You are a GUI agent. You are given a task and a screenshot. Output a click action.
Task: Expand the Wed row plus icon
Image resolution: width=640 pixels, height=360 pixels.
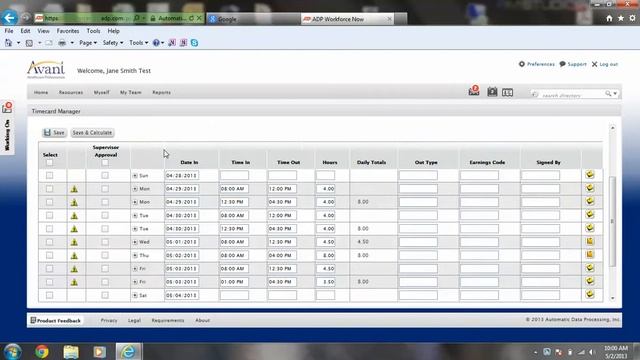tap(135, 242)
